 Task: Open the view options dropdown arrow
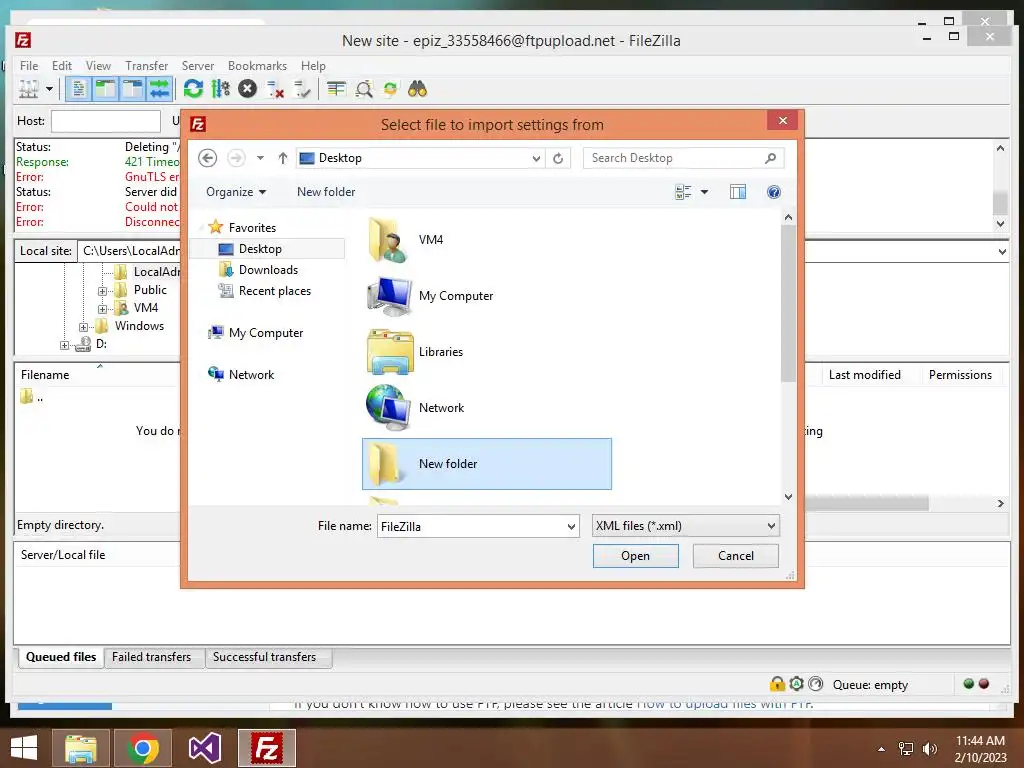(704, 192)
